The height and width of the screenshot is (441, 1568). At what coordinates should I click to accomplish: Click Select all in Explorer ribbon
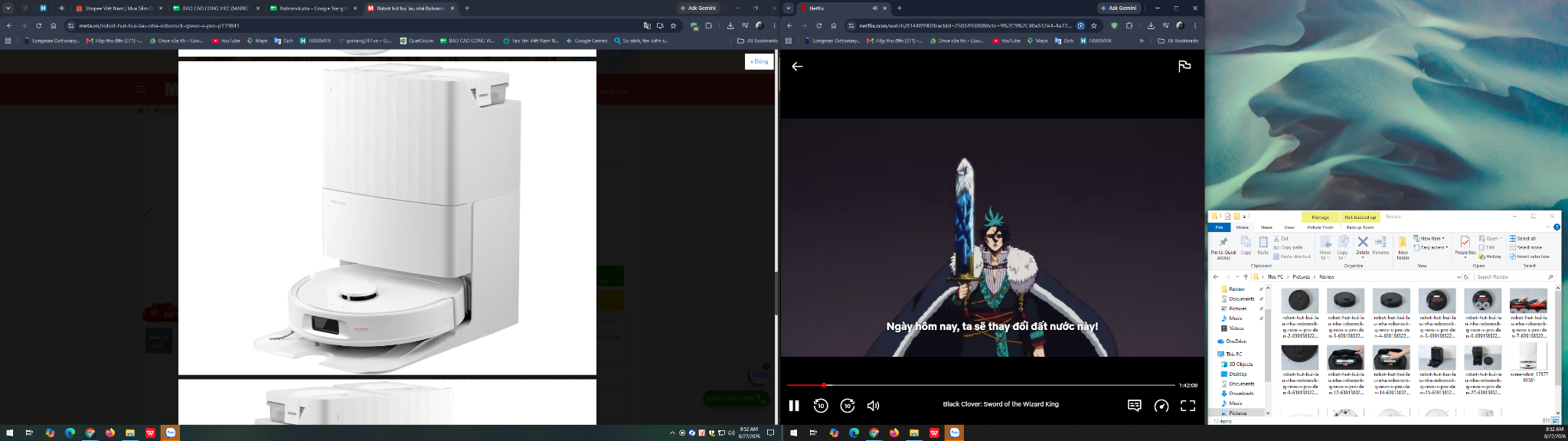tap(1522, 238)
